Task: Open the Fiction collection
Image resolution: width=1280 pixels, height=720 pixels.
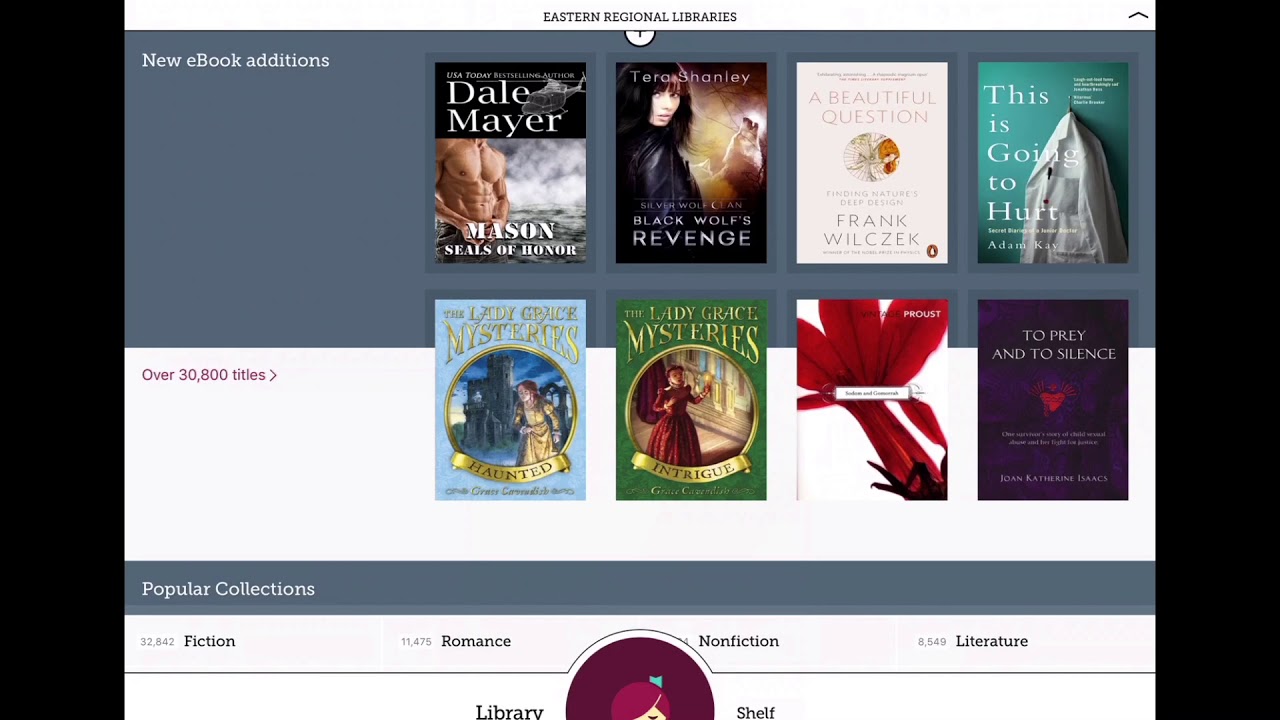Action: point(209,641)
